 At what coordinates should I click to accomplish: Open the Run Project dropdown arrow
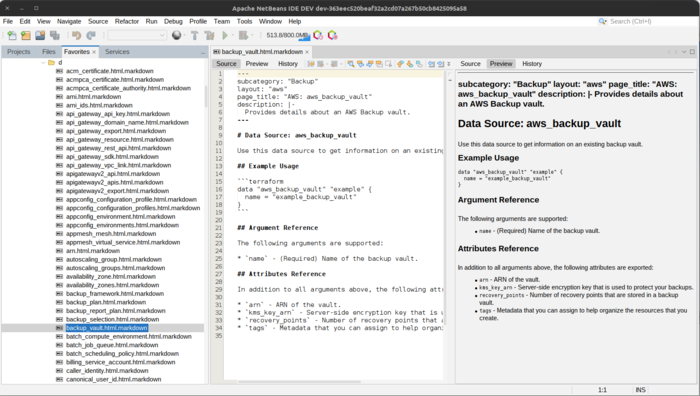coord(232,35)
